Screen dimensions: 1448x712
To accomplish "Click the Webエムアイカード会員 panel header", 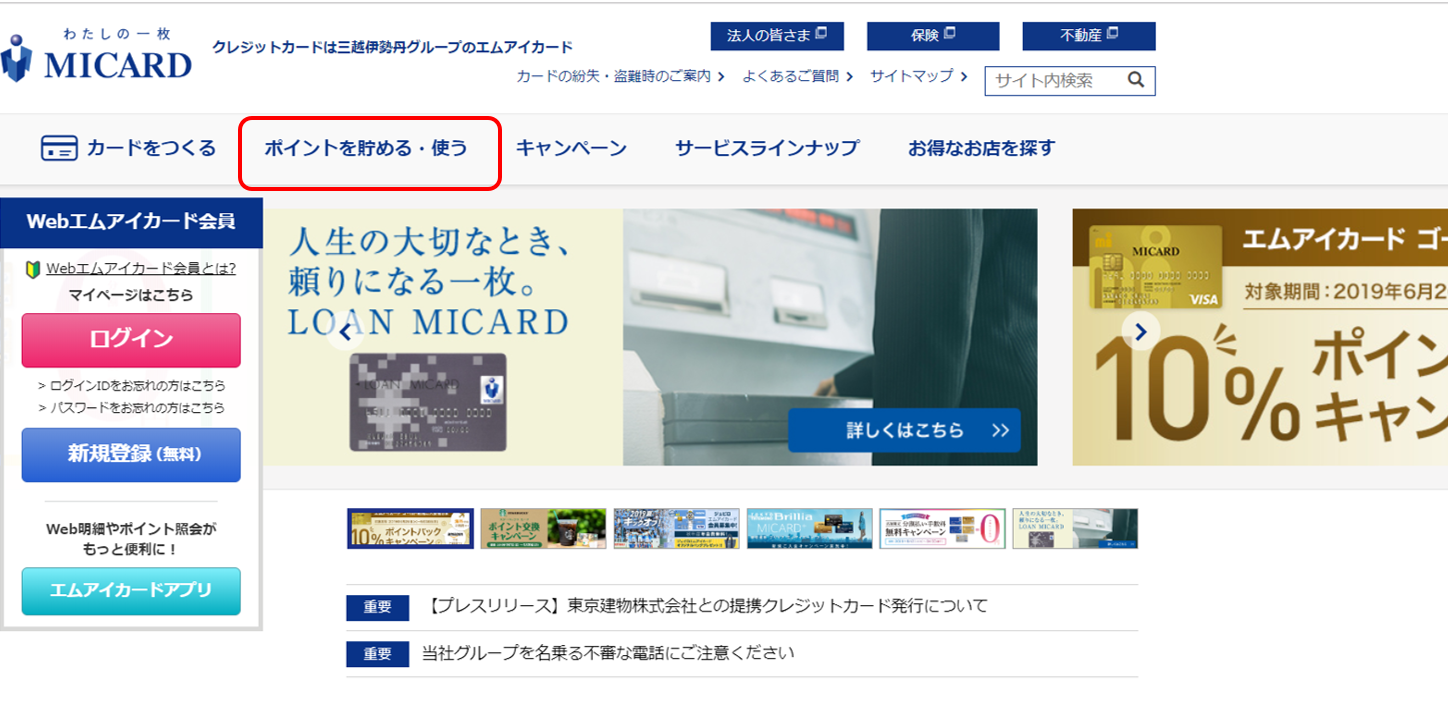I will click(131, 222).
